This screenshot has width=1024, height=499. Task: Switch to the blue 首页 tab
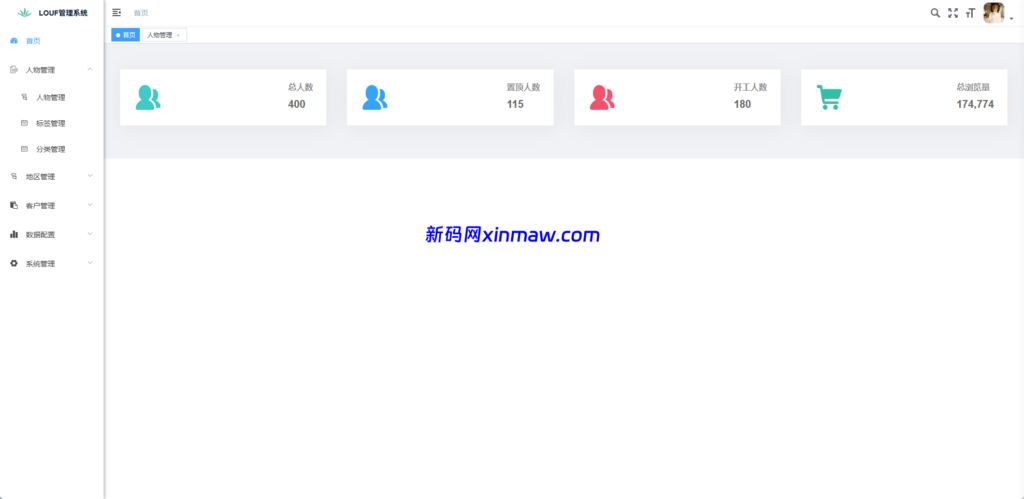(125, 35)
